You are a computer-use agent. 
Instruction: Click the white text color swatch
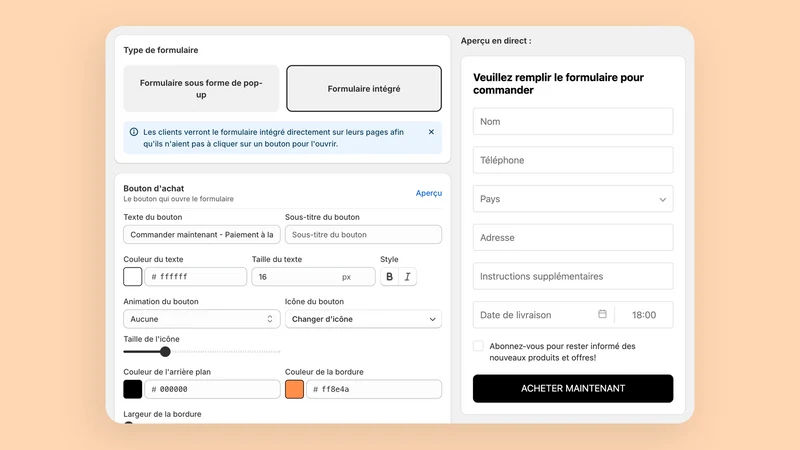pyautogui.click(x=133, y=277)
